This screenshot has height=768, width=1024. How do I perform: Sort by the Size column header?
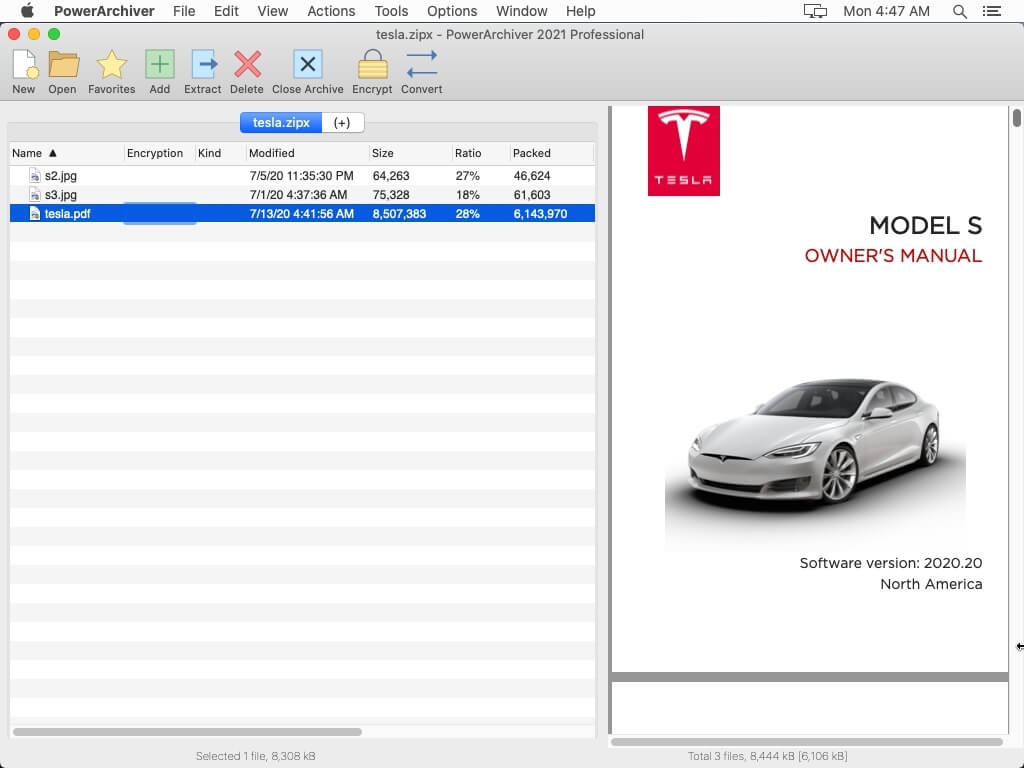[x=411, y=153]
